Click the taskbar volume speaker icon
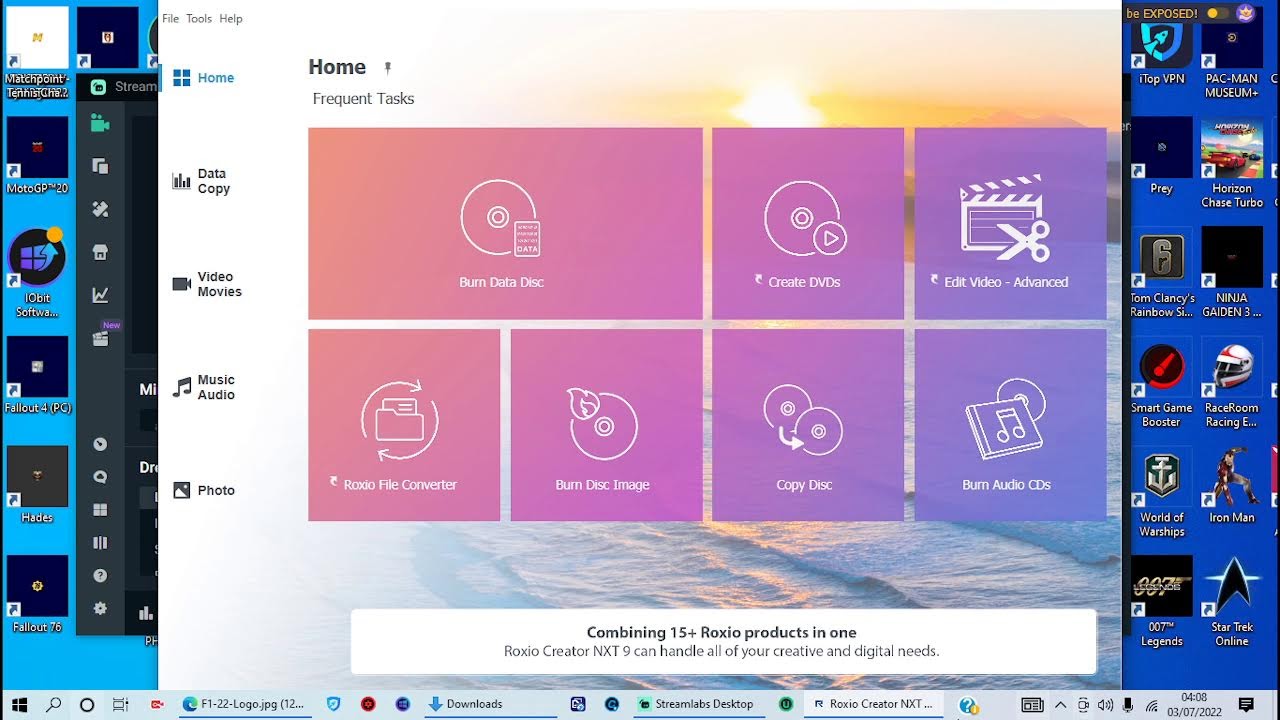The image size is (1280, 720). [x=1105, y=704]
